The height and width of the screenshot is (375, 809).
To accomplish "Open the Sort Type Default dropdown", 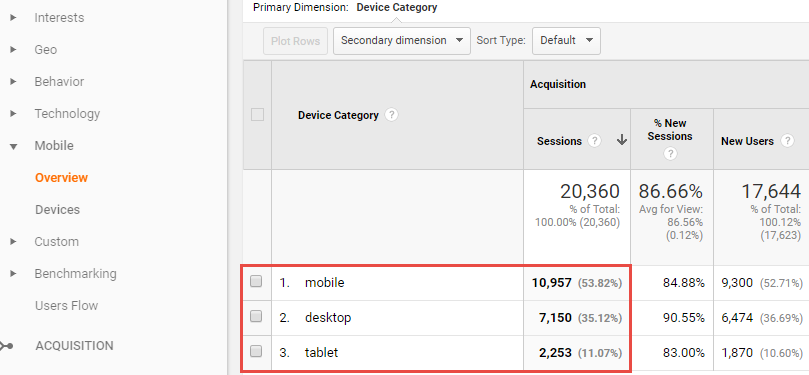I will (x=567, y=41).
